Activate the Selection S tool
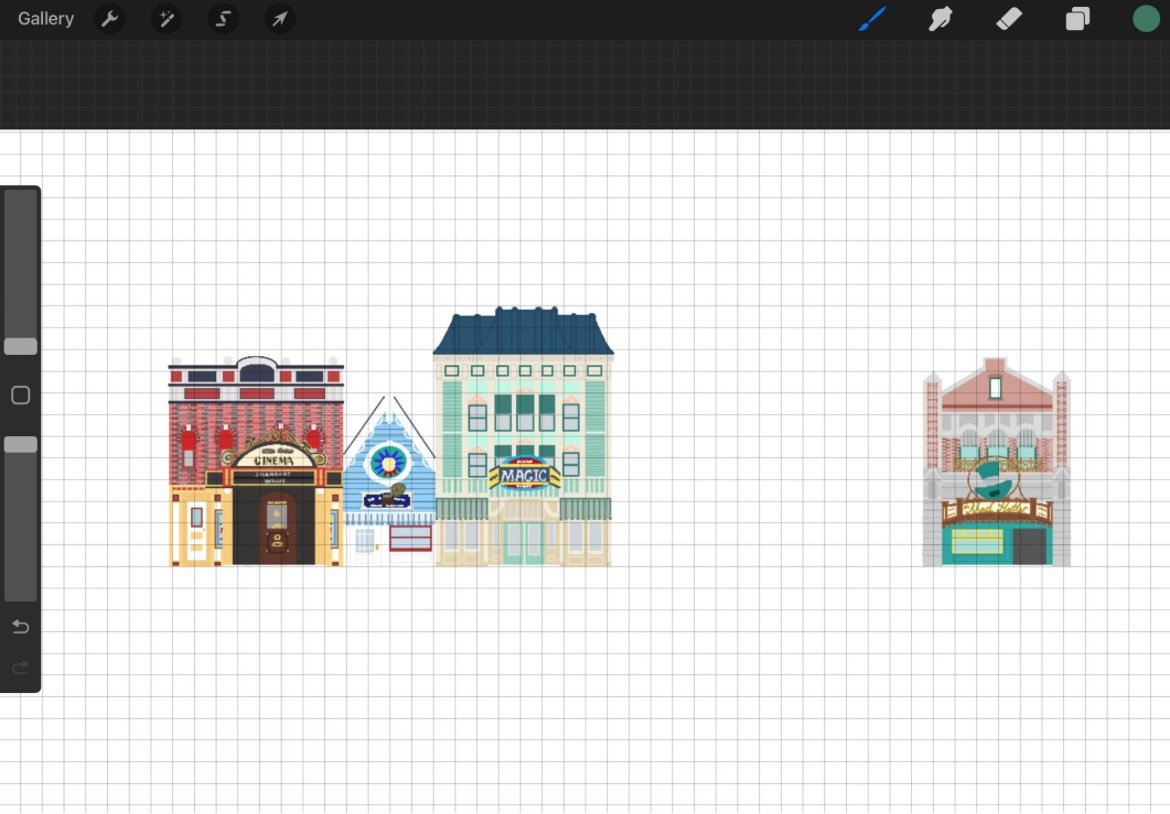The width and height of the screenshot is (1170, 814). point(223,19)
